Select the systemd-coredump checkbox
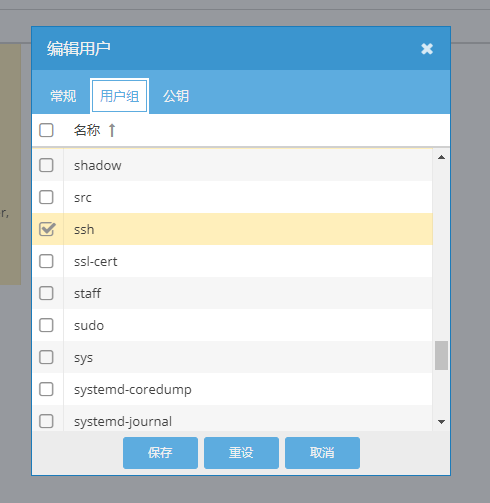This screenshot has width=490, height=503. 46,389
